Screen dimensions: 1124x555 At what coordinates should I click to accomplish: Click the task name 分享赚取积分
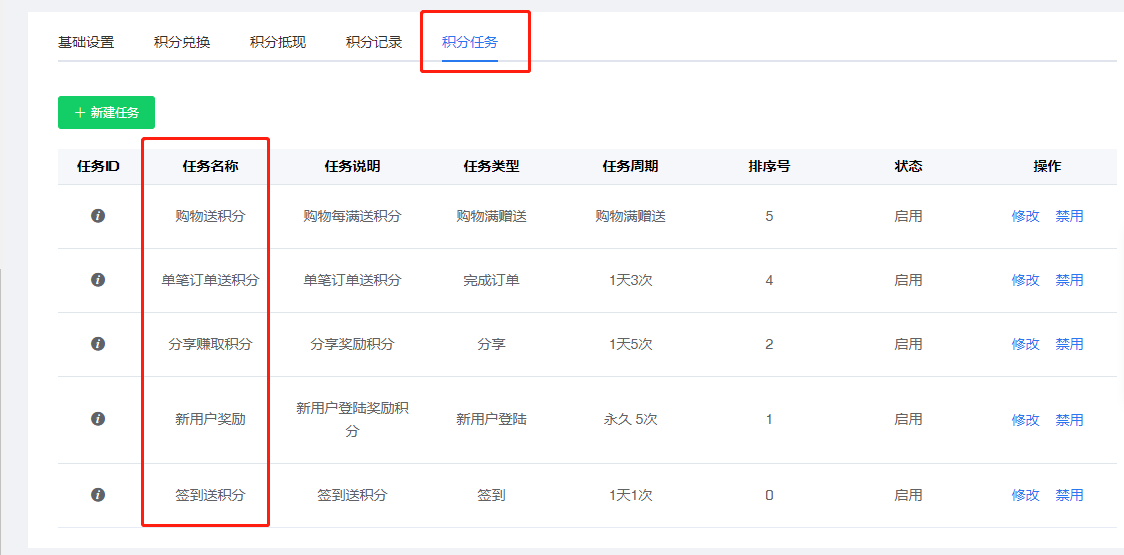(x=210, y=343)
